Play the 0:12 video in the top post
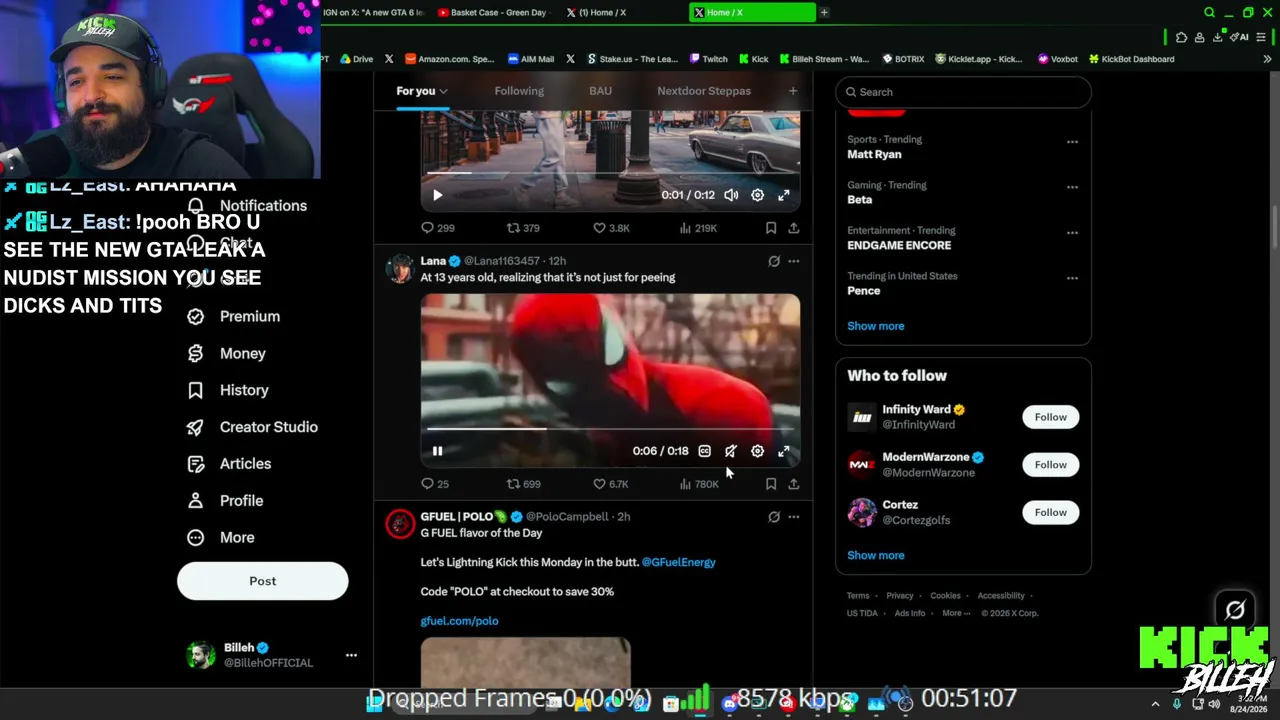Viewport: 1280px width, 720px height. click(x=437, y=195)
